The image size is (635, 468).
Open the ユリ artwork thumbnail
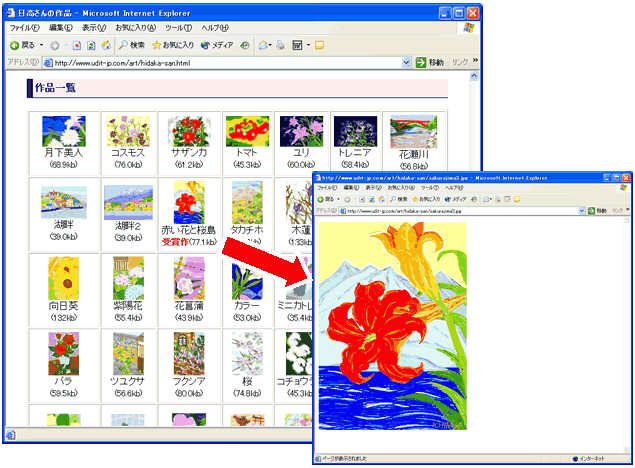pos(302,131)
